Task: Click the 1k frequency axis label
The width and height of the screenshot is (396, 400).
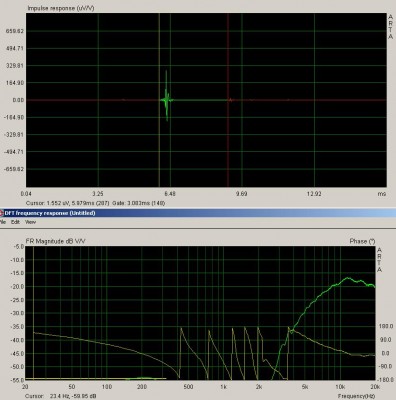Action: click(x=223, y=387)
